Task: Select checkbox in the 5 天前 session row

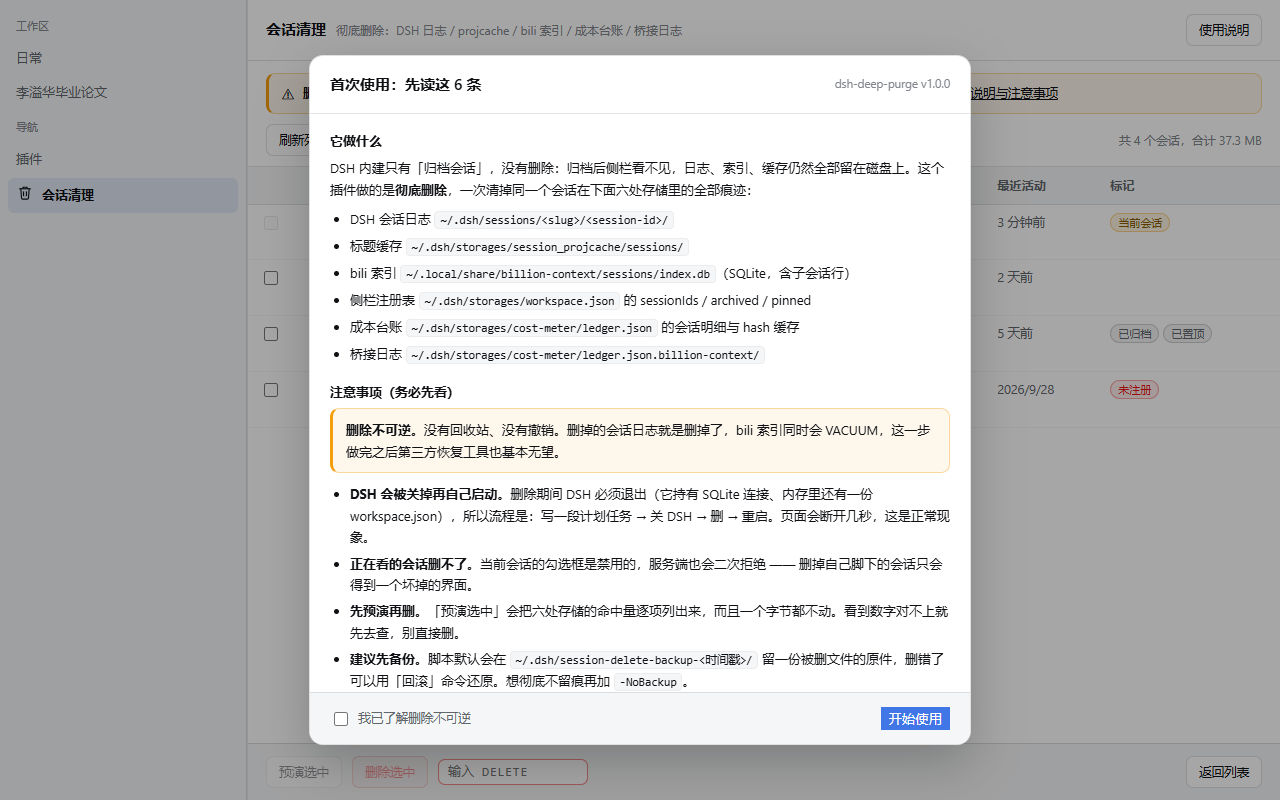Action: [271, 334]
